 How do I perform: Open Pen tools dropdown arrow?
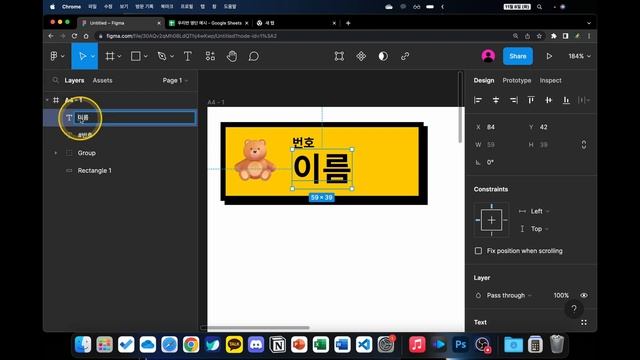(x=172, y=56)
